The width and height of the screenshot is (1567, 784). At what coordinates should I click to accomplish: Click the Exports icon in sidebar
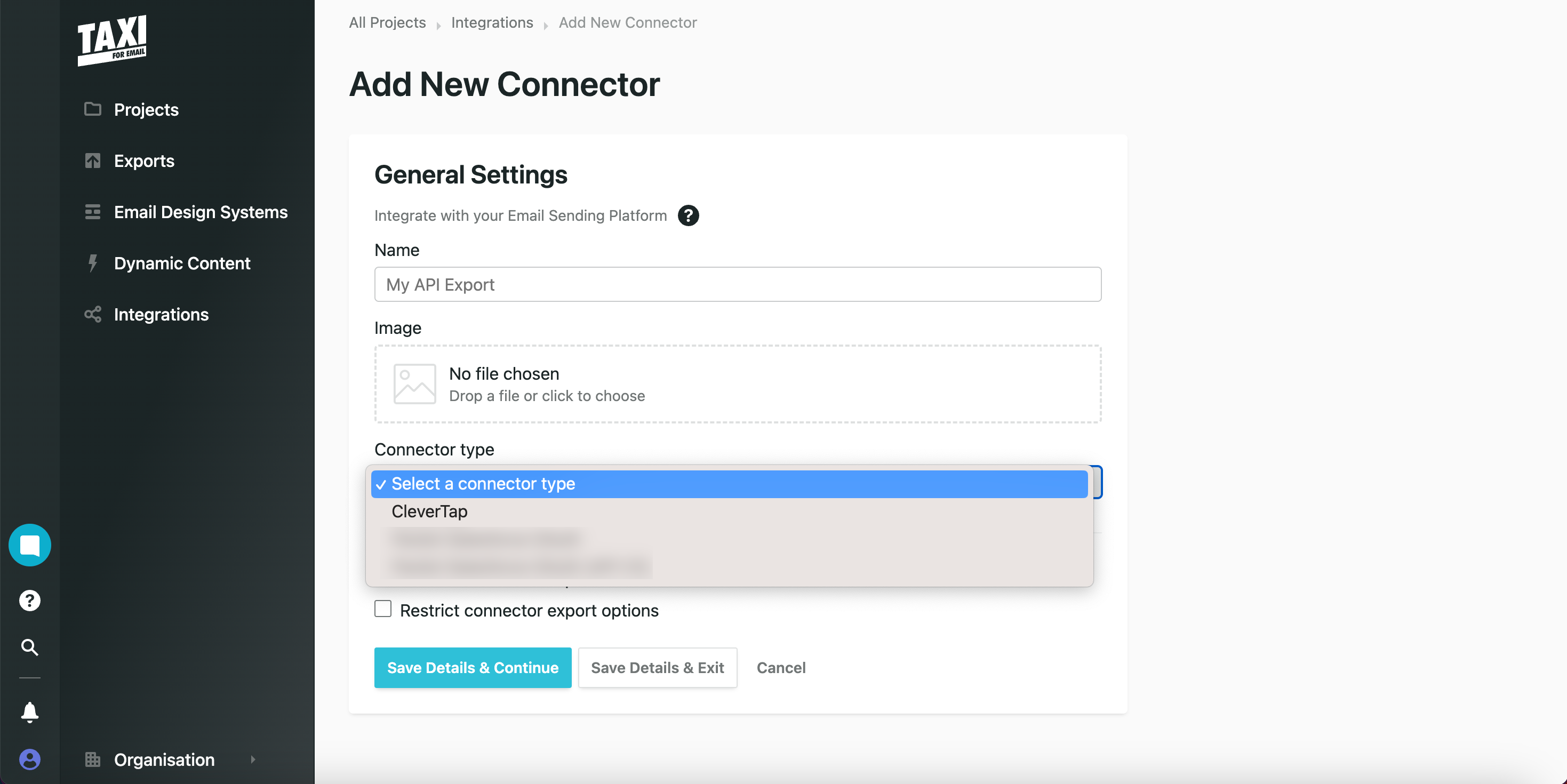pyautogui.click(x=92, y=161)
